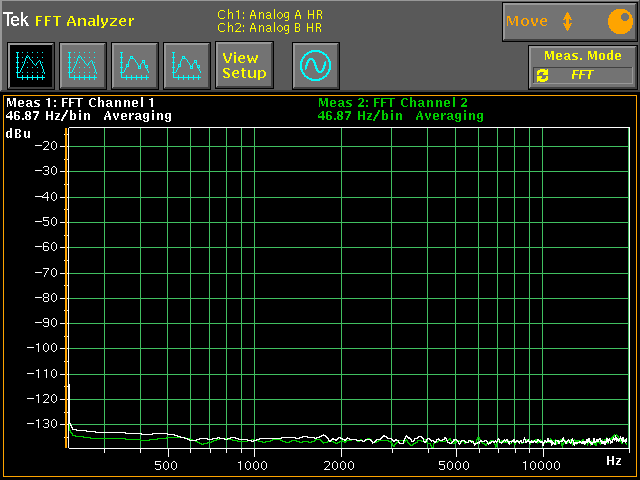Select the Meas 1: FFT Channel 1 label
The image size is (640, 480).
point(81,103)
